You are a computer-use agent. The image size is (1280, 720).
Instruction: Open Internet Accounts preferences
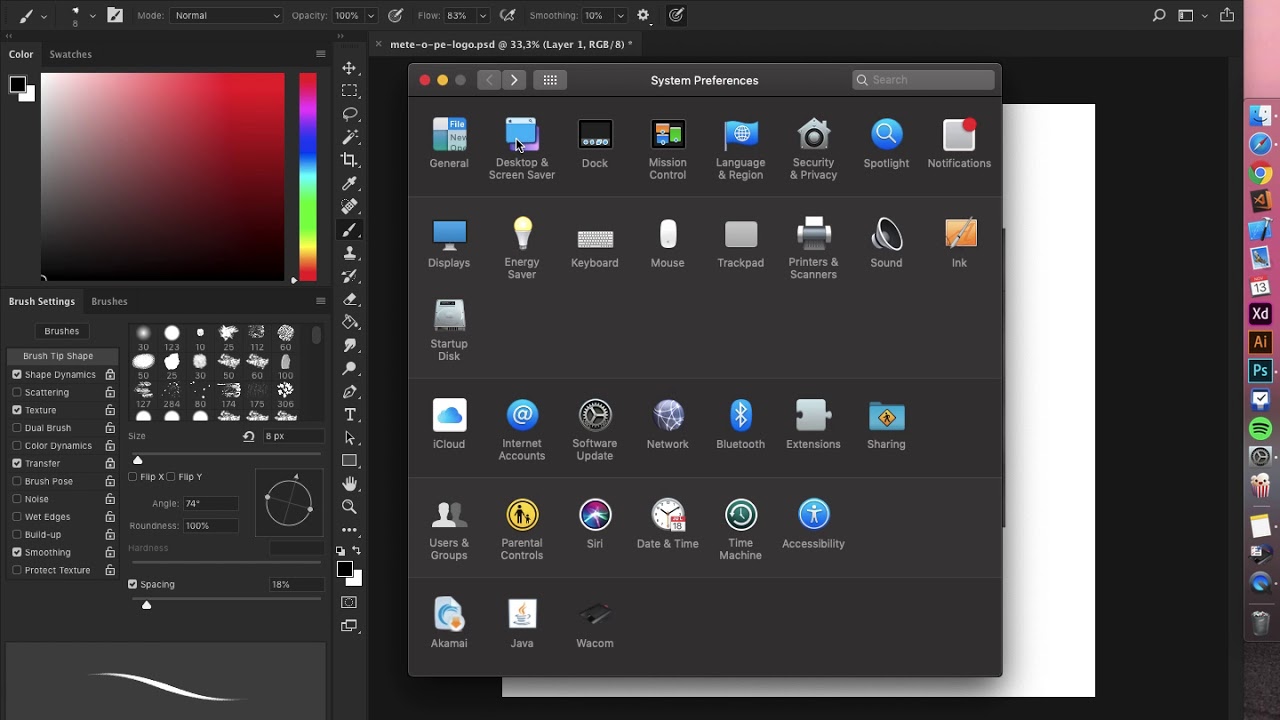click(x=522, y=429)
